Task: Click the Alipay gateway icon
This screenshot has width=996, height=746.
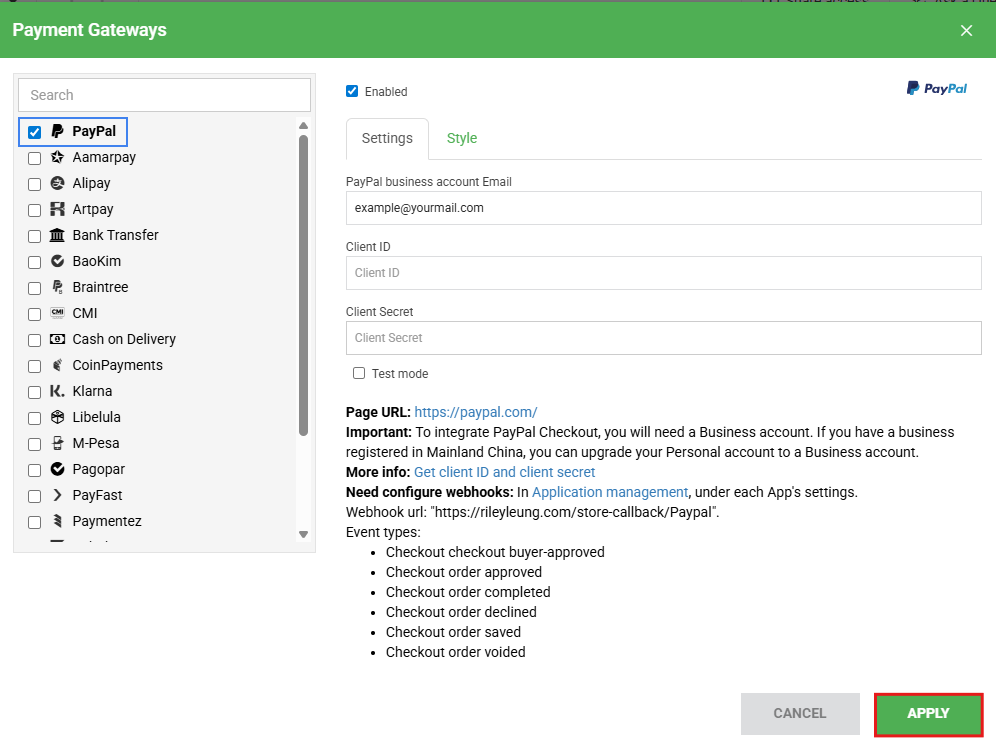Action: (57, 183)
